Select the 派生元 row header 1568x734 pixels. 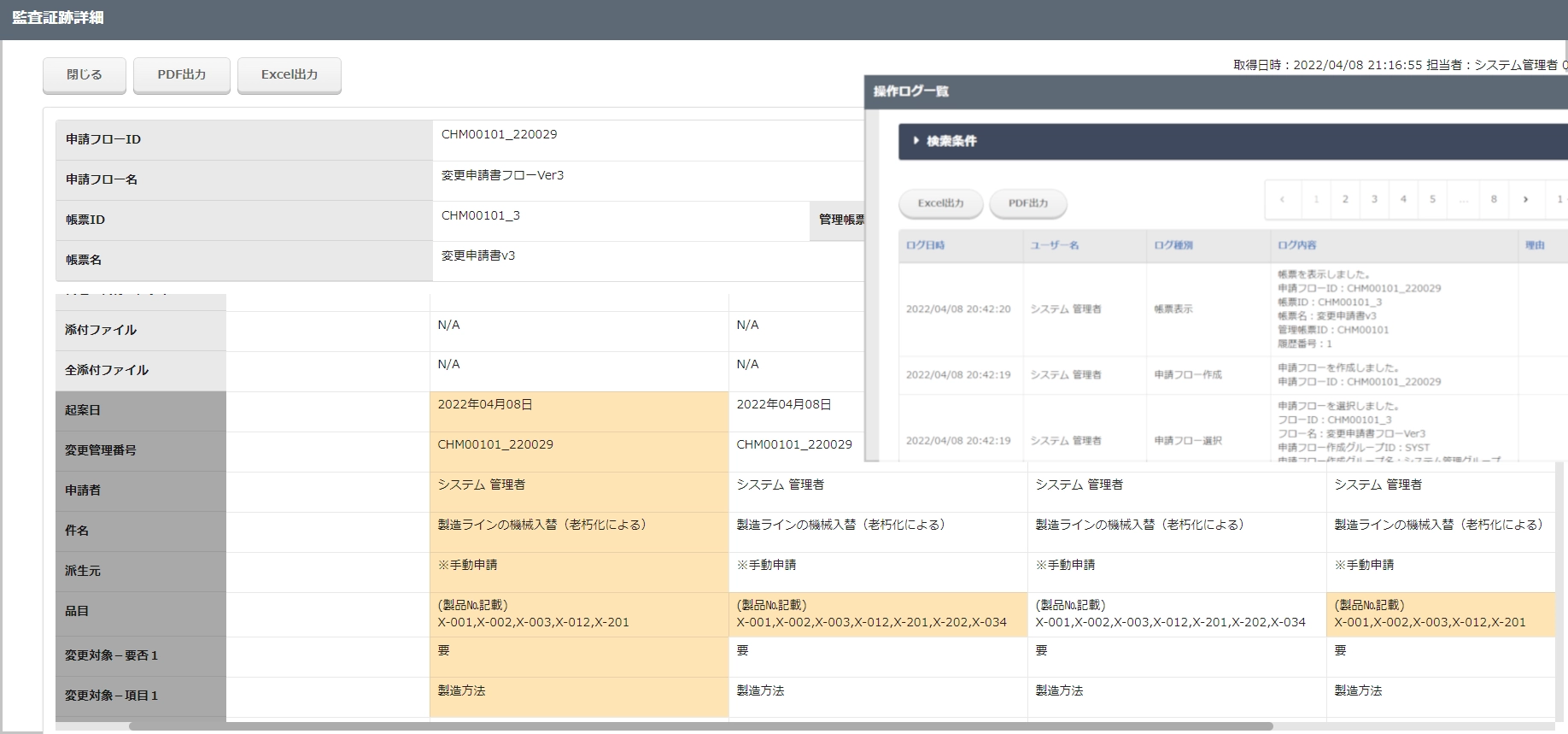pos(141,571)
